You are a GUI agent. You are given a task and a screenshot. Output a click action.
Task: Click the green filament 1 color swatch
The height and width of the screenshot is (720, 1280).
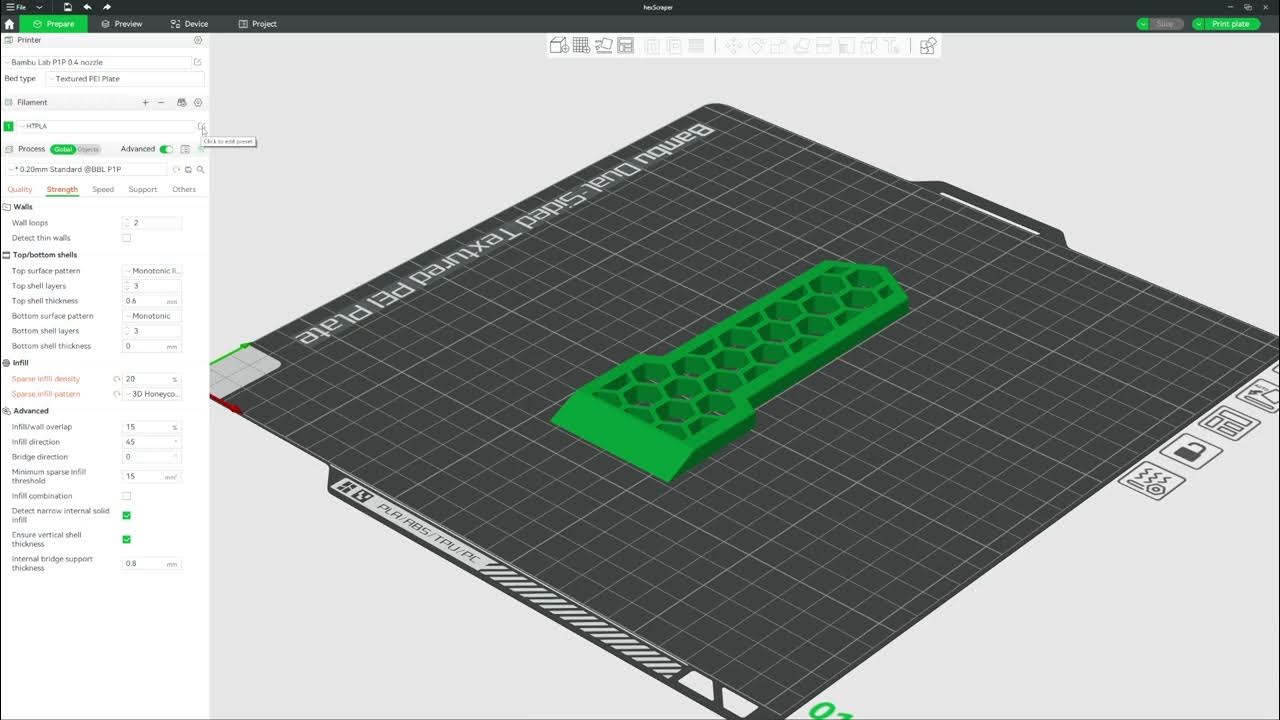tap(9, 126)
